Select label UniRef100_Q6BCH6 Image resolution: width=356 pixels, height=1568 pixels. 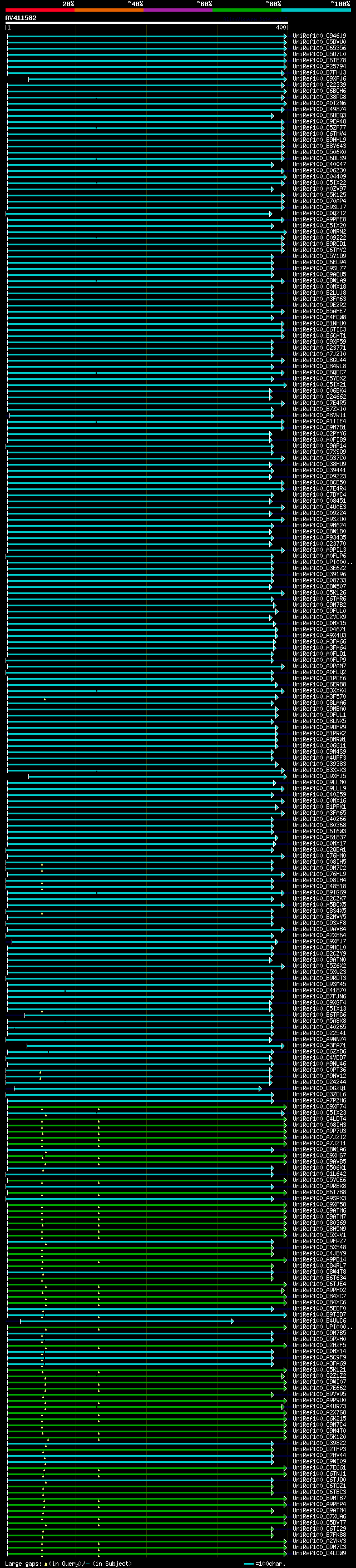pos(319,91)
